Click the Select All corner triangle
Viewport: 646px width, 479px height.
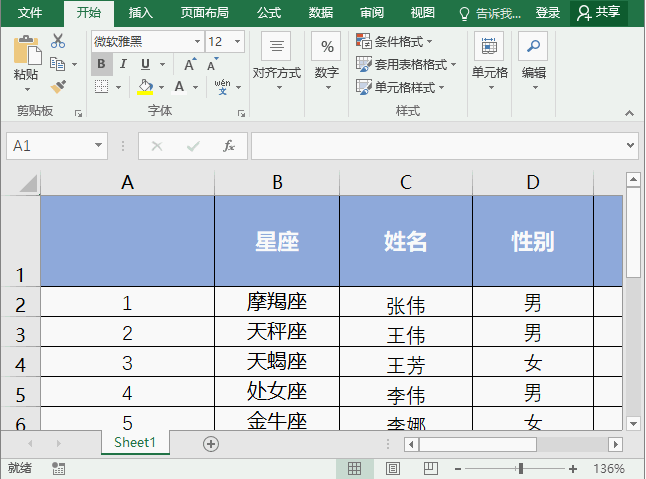29,183
